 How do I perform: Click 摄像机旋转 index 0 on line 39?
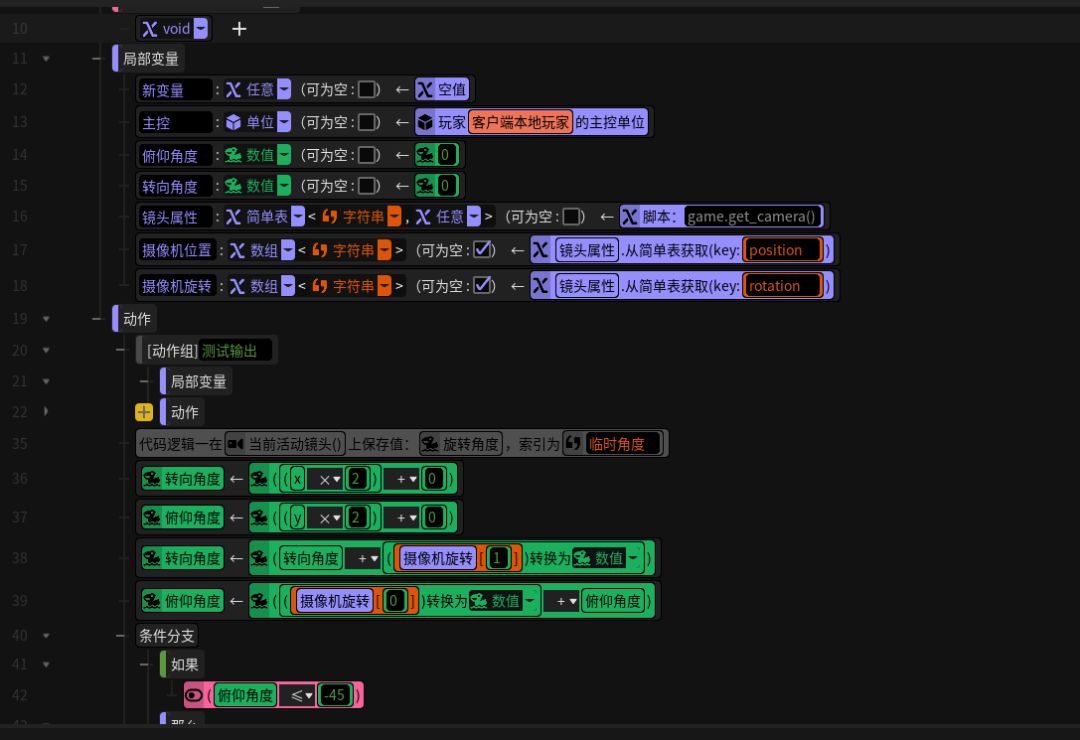tap(393, 601)
